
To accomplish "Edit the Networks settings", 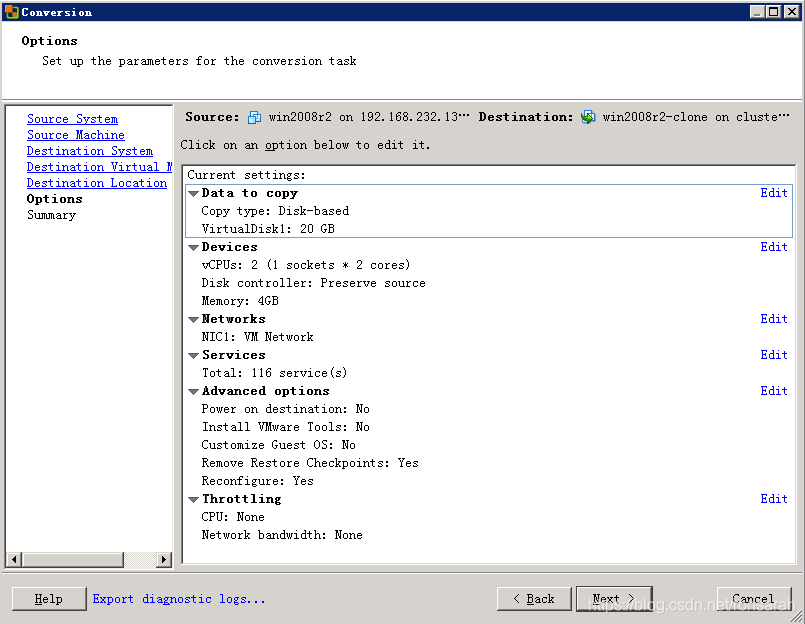I will click(x=774, y=319).
